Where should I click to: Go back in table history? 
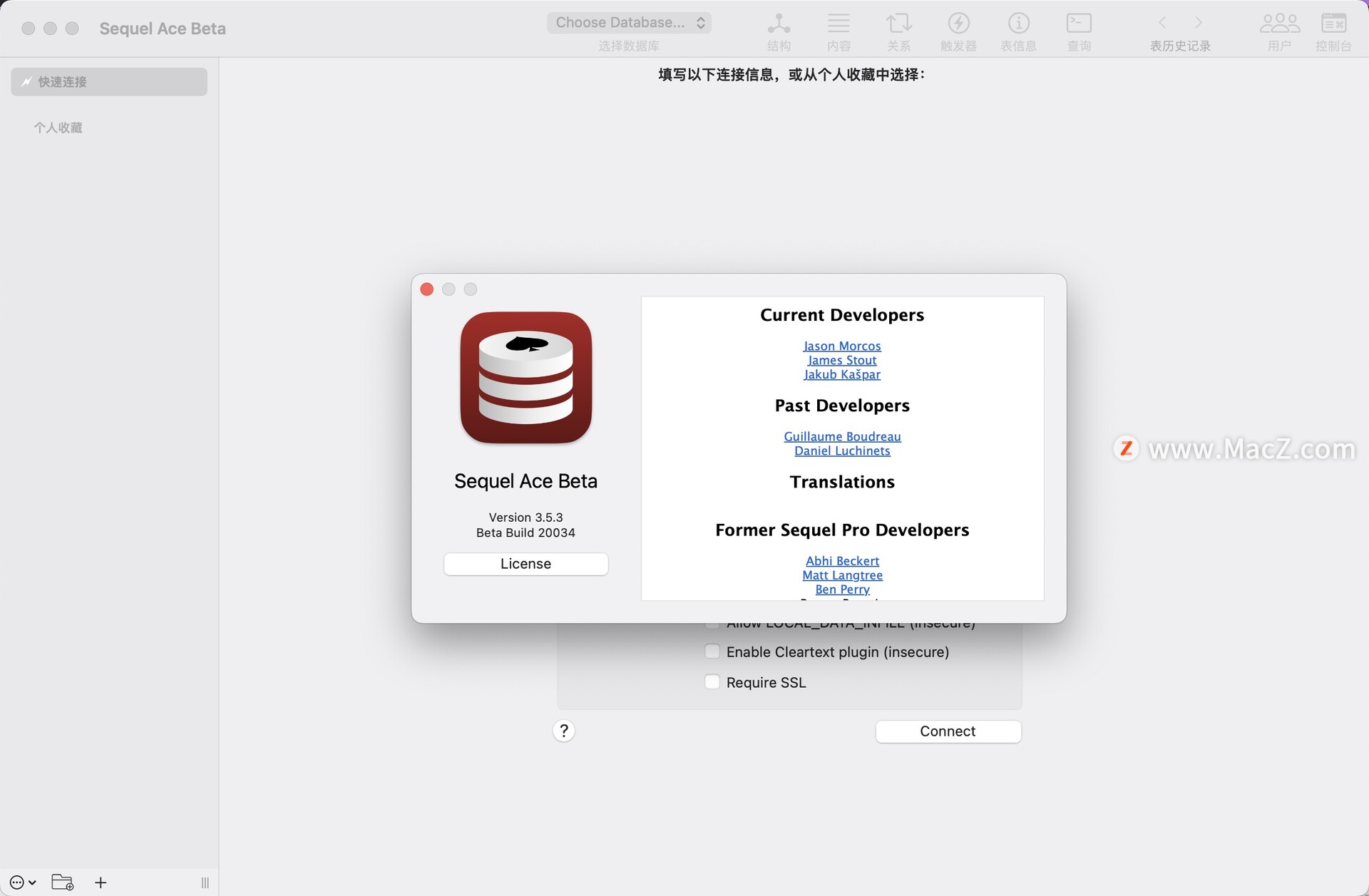point(1162,23)
